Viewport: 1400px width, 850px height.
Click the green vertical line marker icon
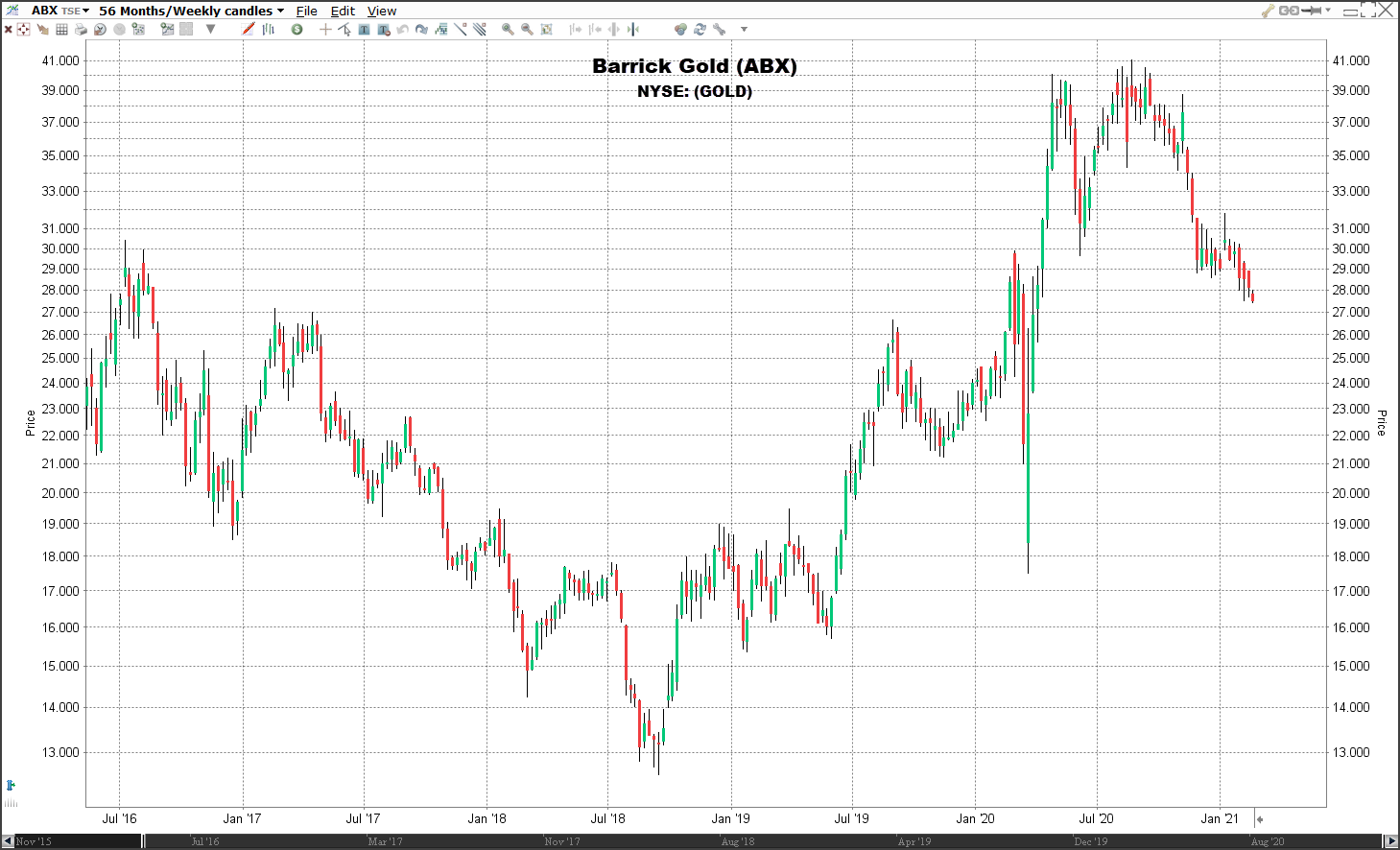[632, 30]
